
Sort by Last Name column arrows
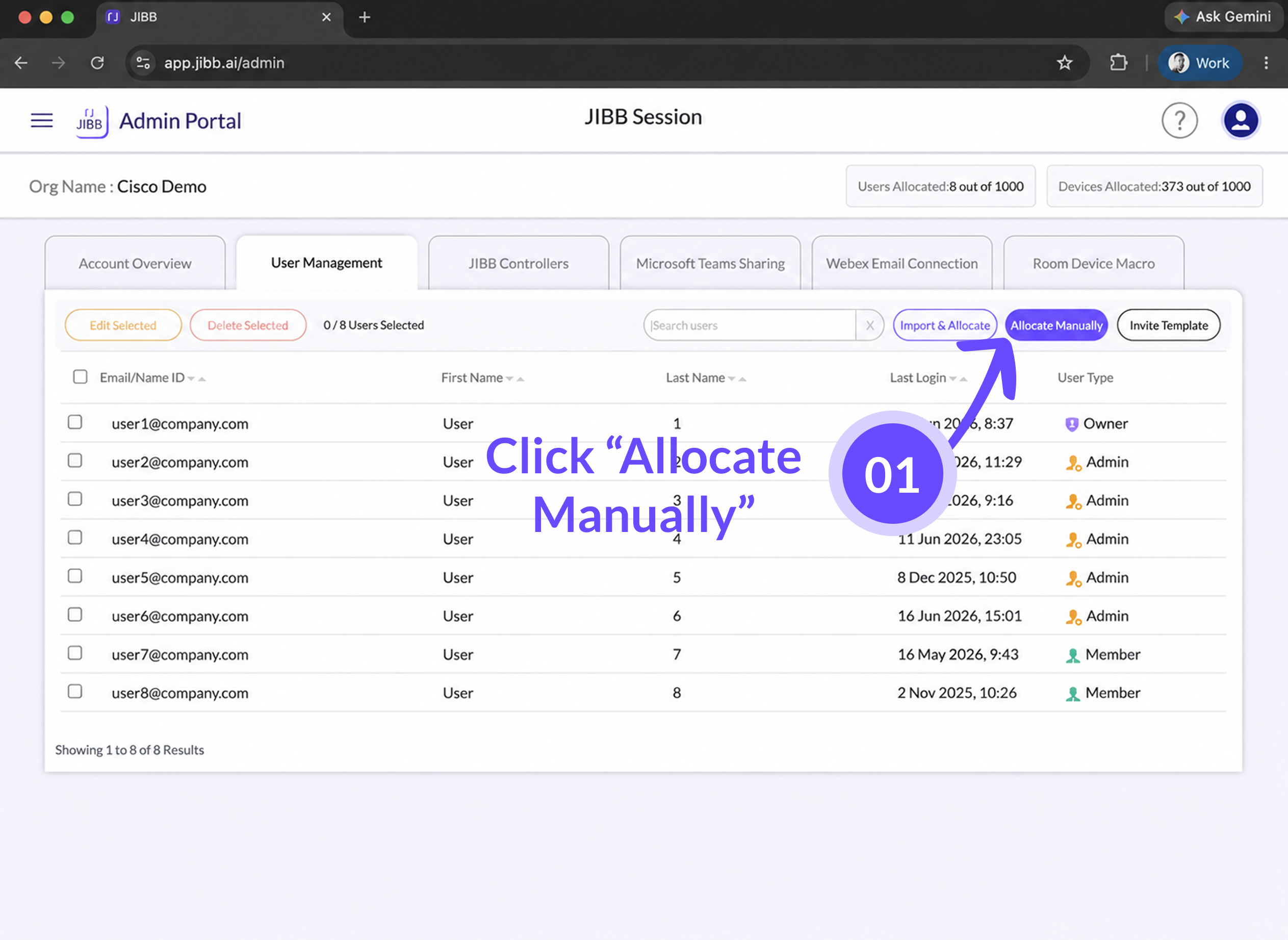click(737, 378)
